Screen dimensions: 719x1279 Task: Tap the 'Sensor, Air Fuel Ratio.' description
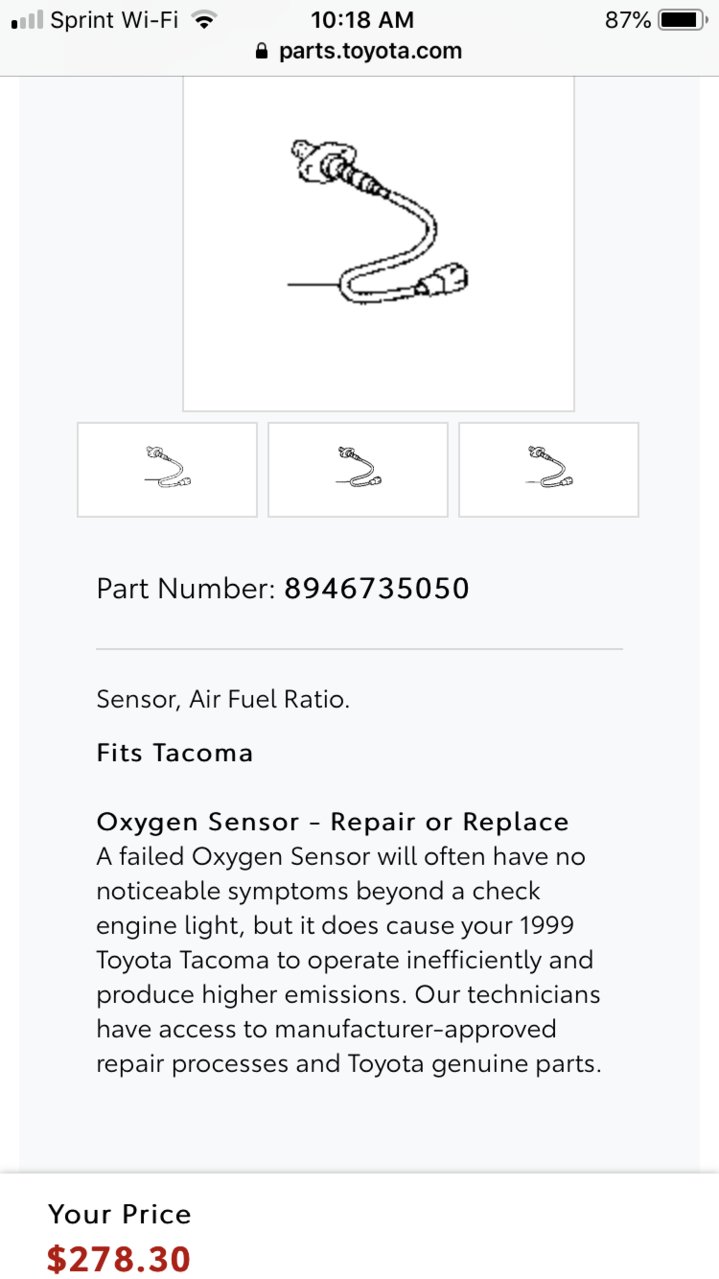223,699
